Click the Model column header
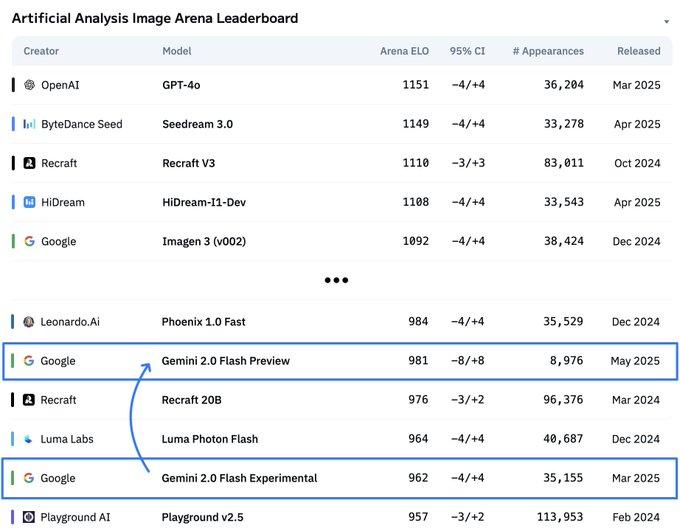The image size is (680, 531). click(176, 51)
